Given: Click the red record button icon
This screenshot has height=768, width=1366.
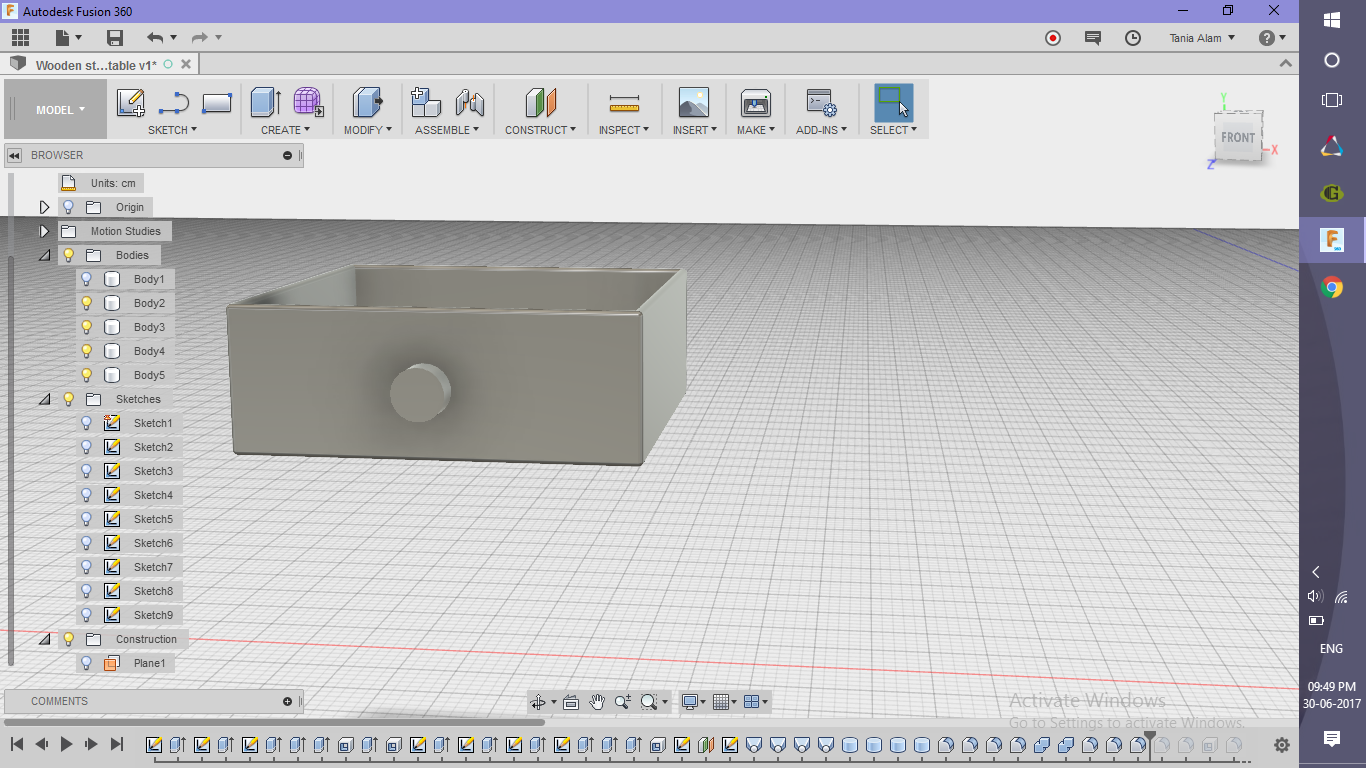Looking at the screenshot, I should click(x=1053, y=38).
